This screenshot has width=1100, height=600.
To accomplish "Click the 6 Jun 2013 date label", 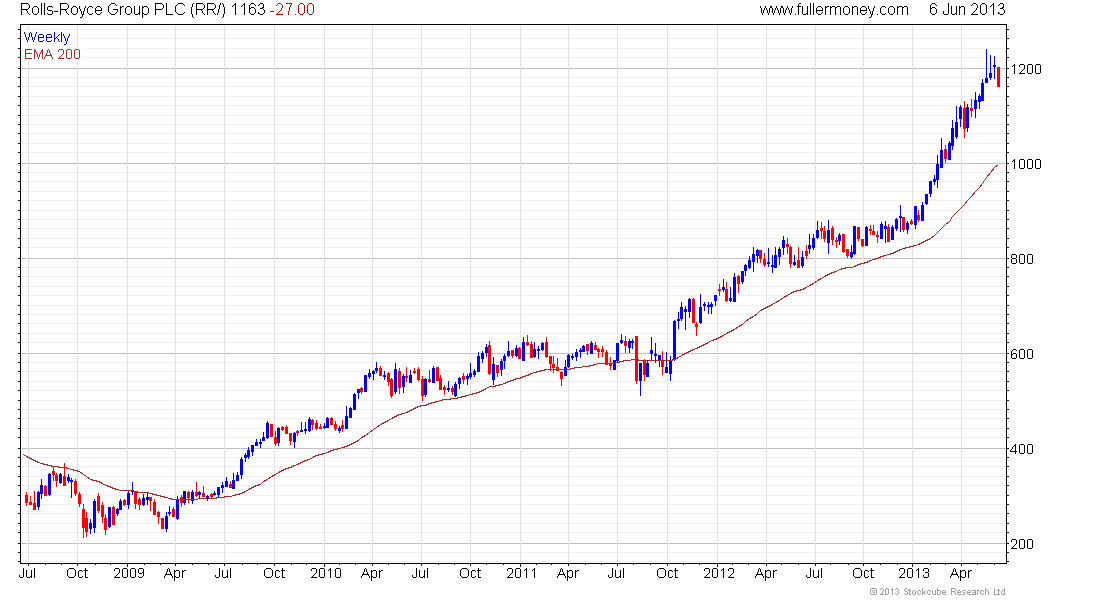I will (x=967, y=10).
